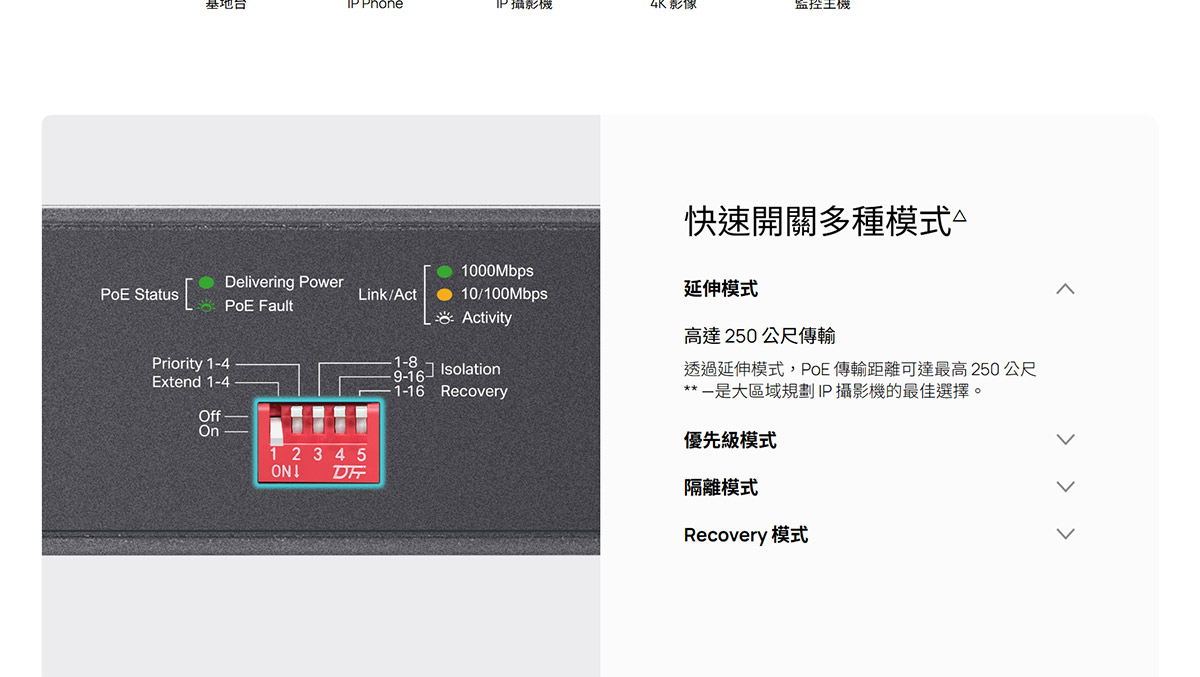Click the green 1000Mbps LED dot
The width and height of the screenshot is (1200, 677).
[x=445, y=271]
